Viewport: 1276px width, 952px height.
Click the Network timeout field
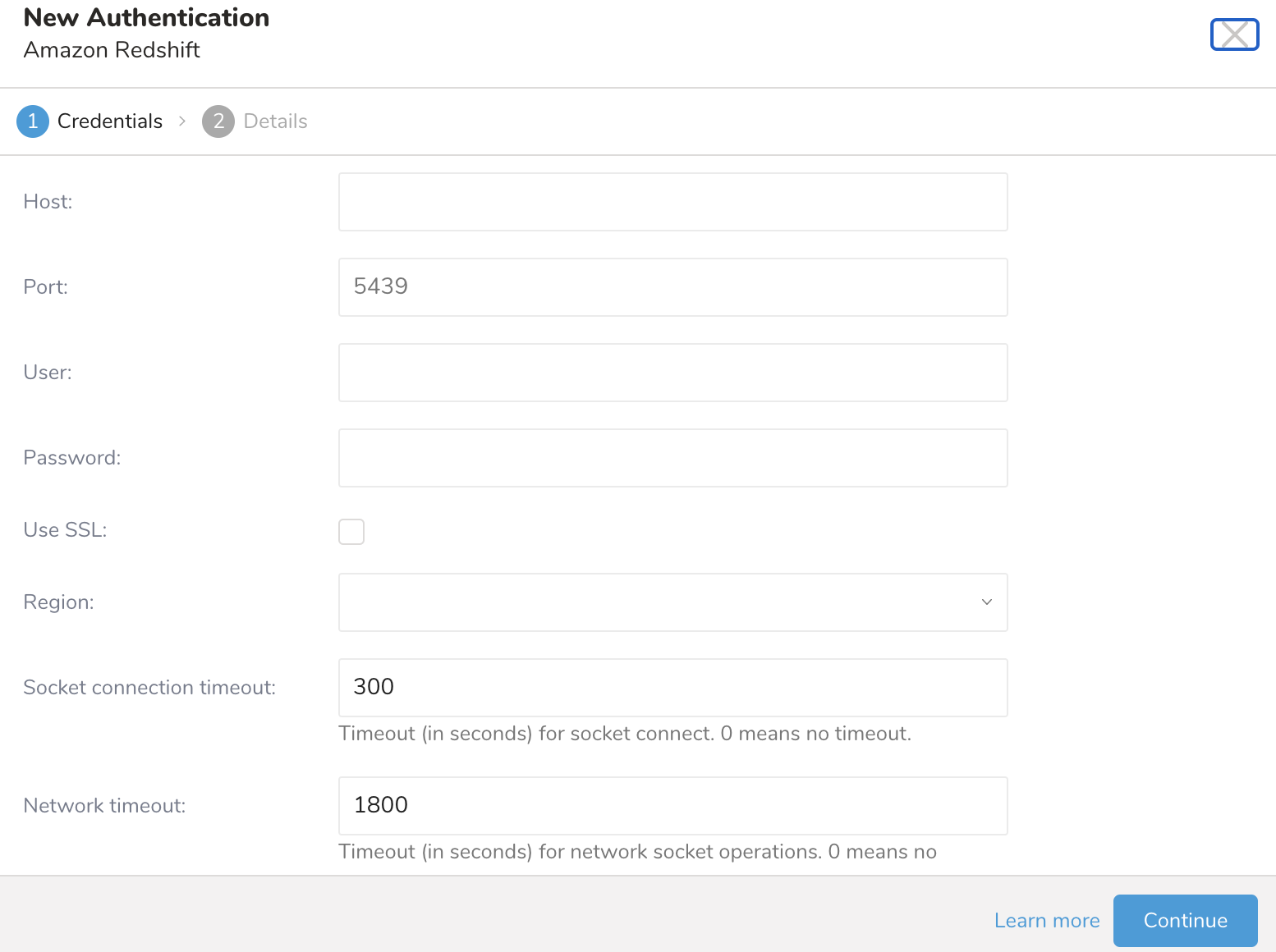pyautogui.click(x=672, y=806)
